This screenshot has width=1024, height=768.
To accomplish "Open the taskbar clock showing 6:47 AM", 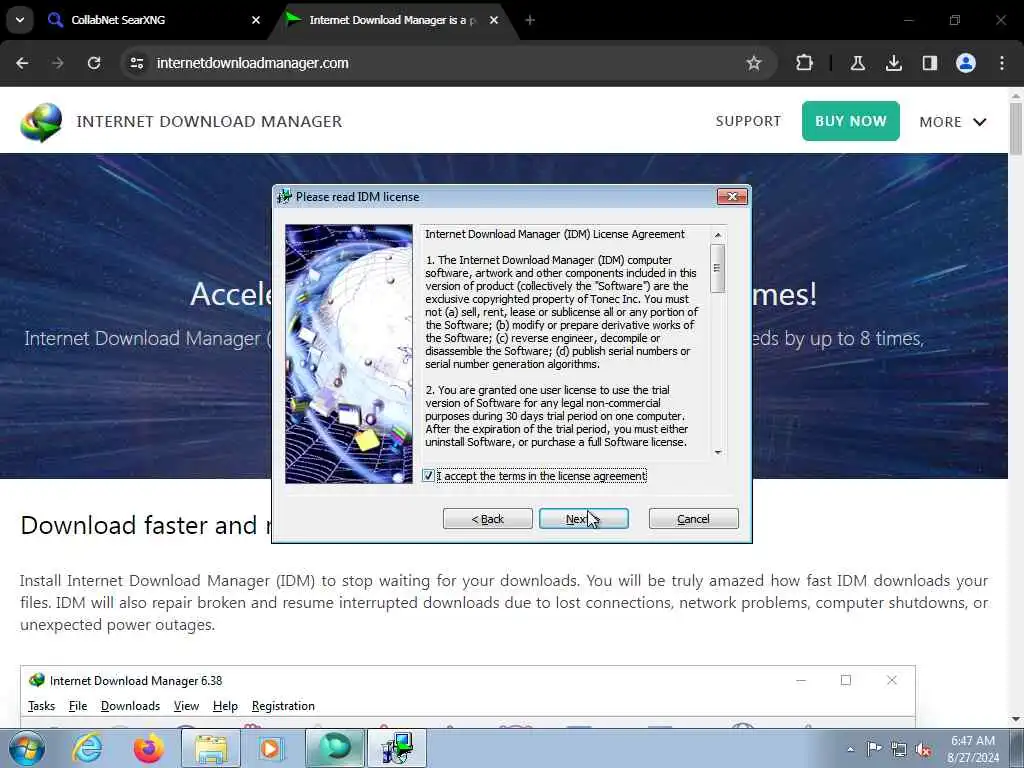I will tap(973, 749).
